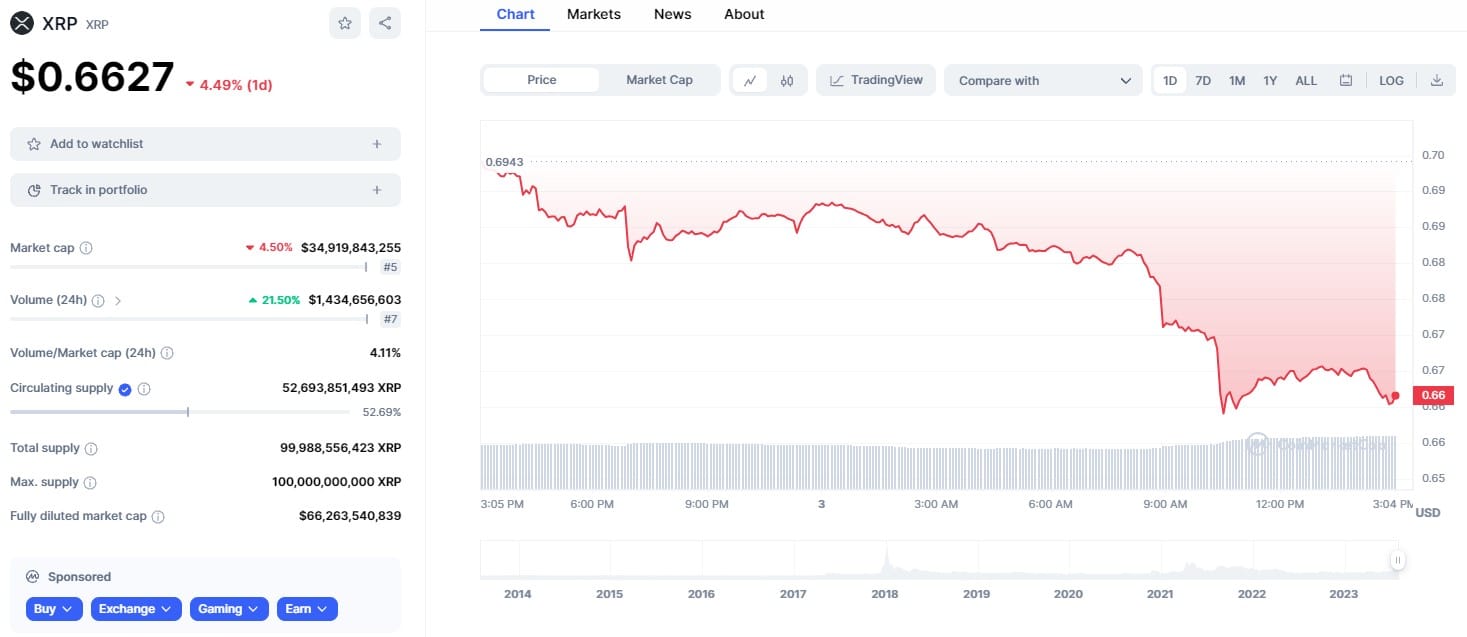Screen dimensions: 1467x637
Task: Open the calendar date range icon
Action: coord(1346,81)
